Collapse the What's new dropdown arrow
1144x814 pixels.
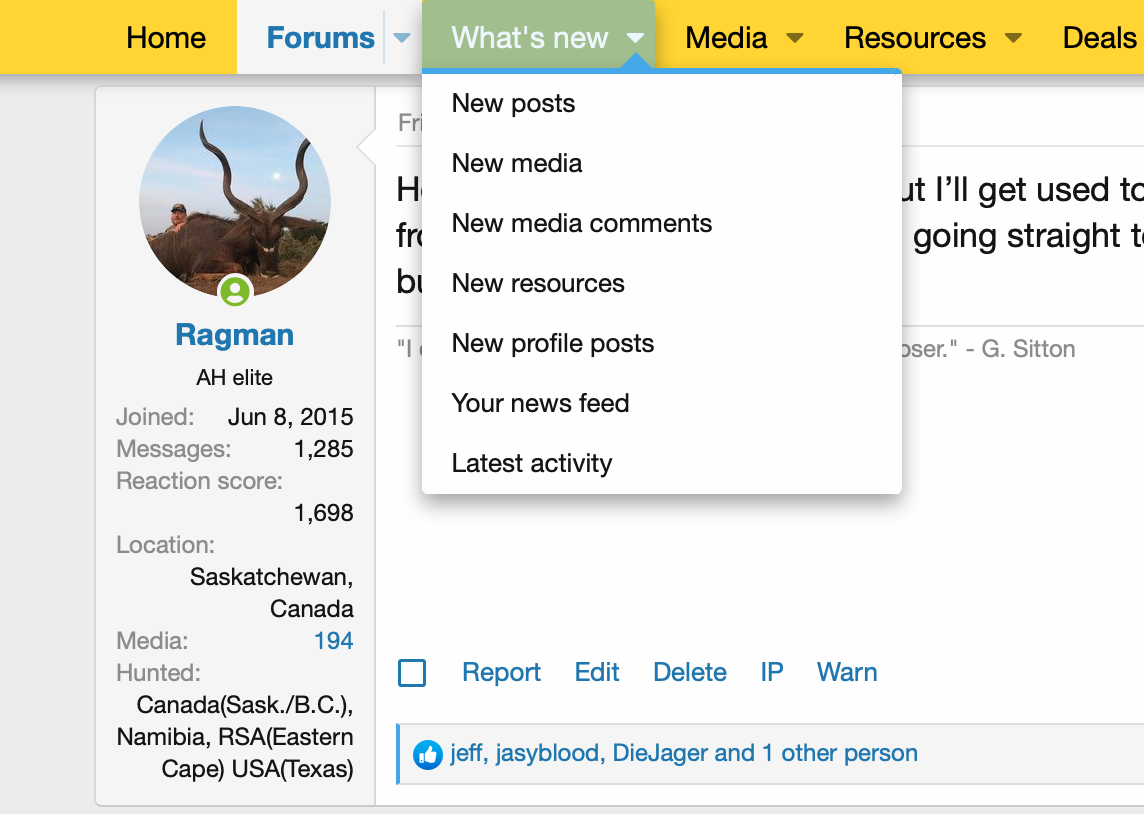click(x=636, y=38)
